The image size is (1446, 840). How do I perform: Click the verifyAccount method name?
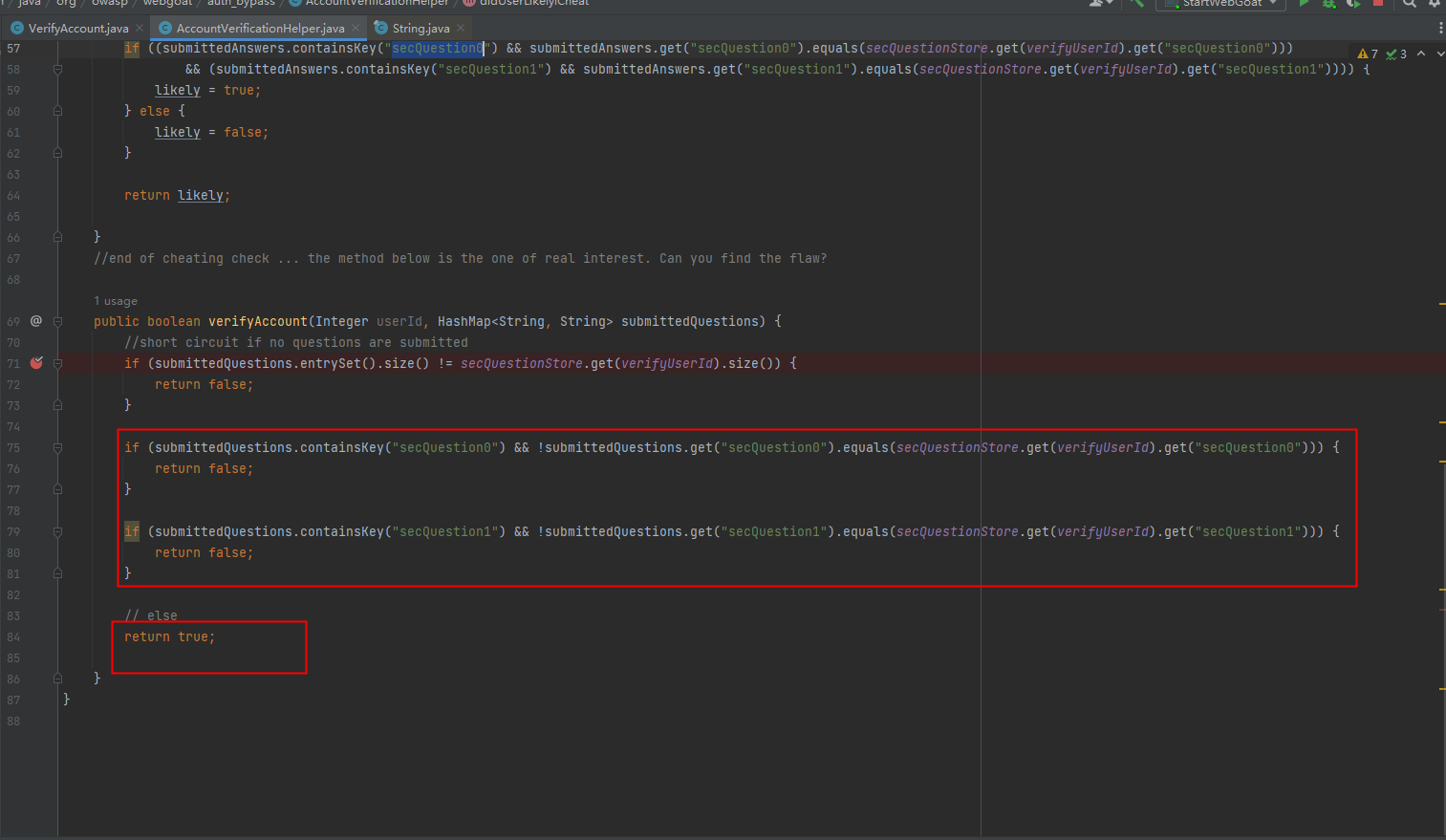pyautogui.click(x=258, y=321)
